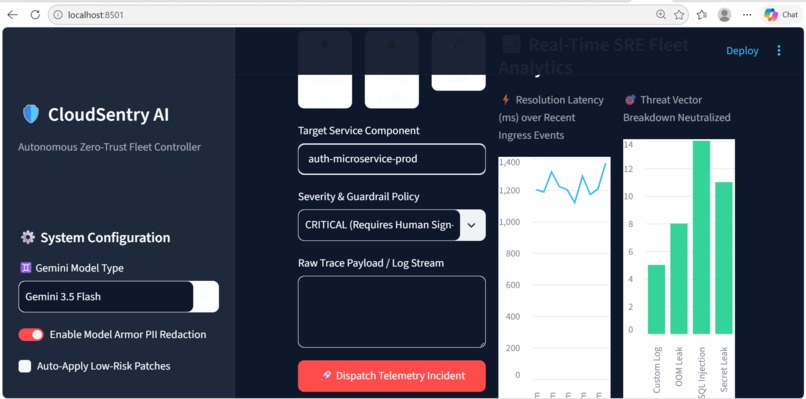Screen dimensions: 806x399
Task: Click the Gemini Model Type emoji icon
Action: [x=25, y=268]
